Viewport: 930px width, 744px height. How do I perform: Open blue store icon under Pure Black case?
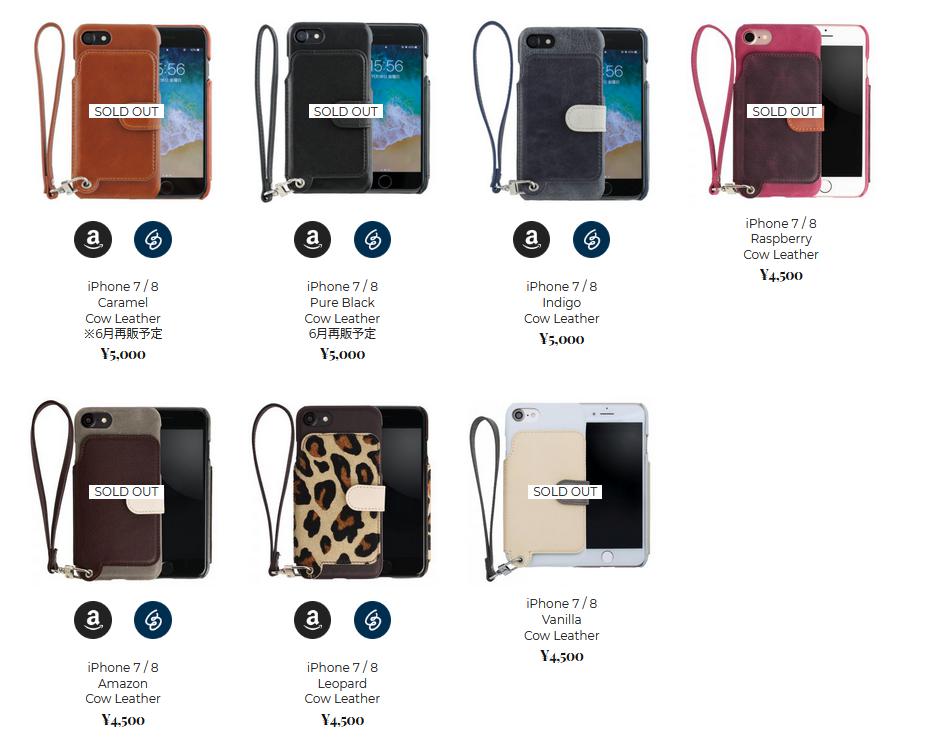[372, 239]
